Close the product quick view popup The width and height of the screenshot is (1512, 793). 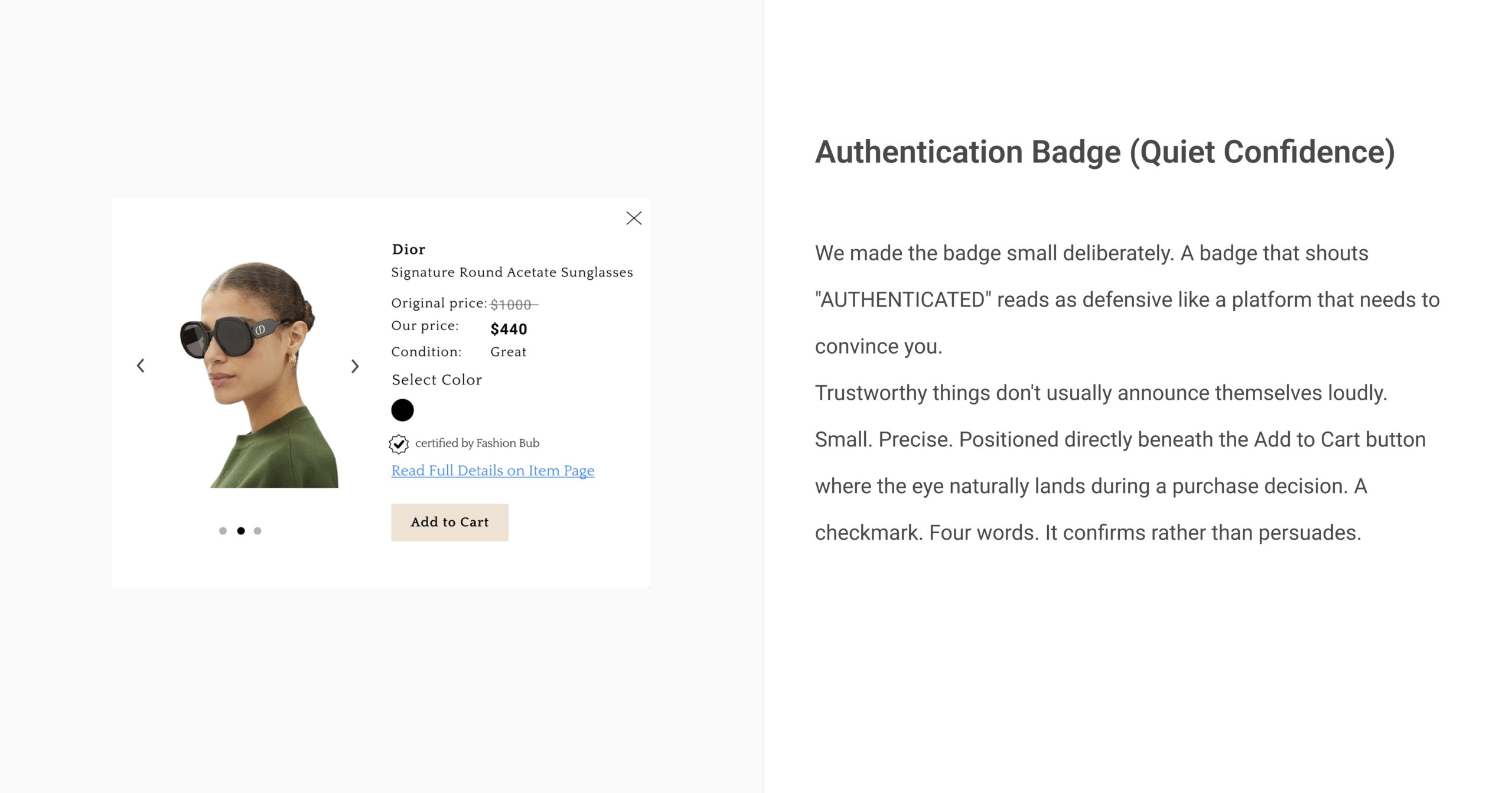click(634, 218)
